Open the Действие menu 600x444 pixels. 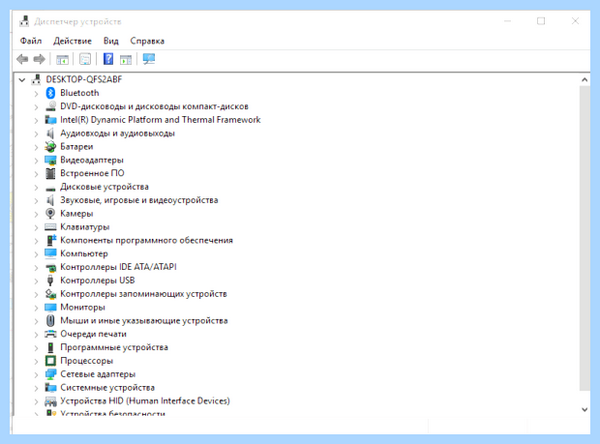pos(72,41)
